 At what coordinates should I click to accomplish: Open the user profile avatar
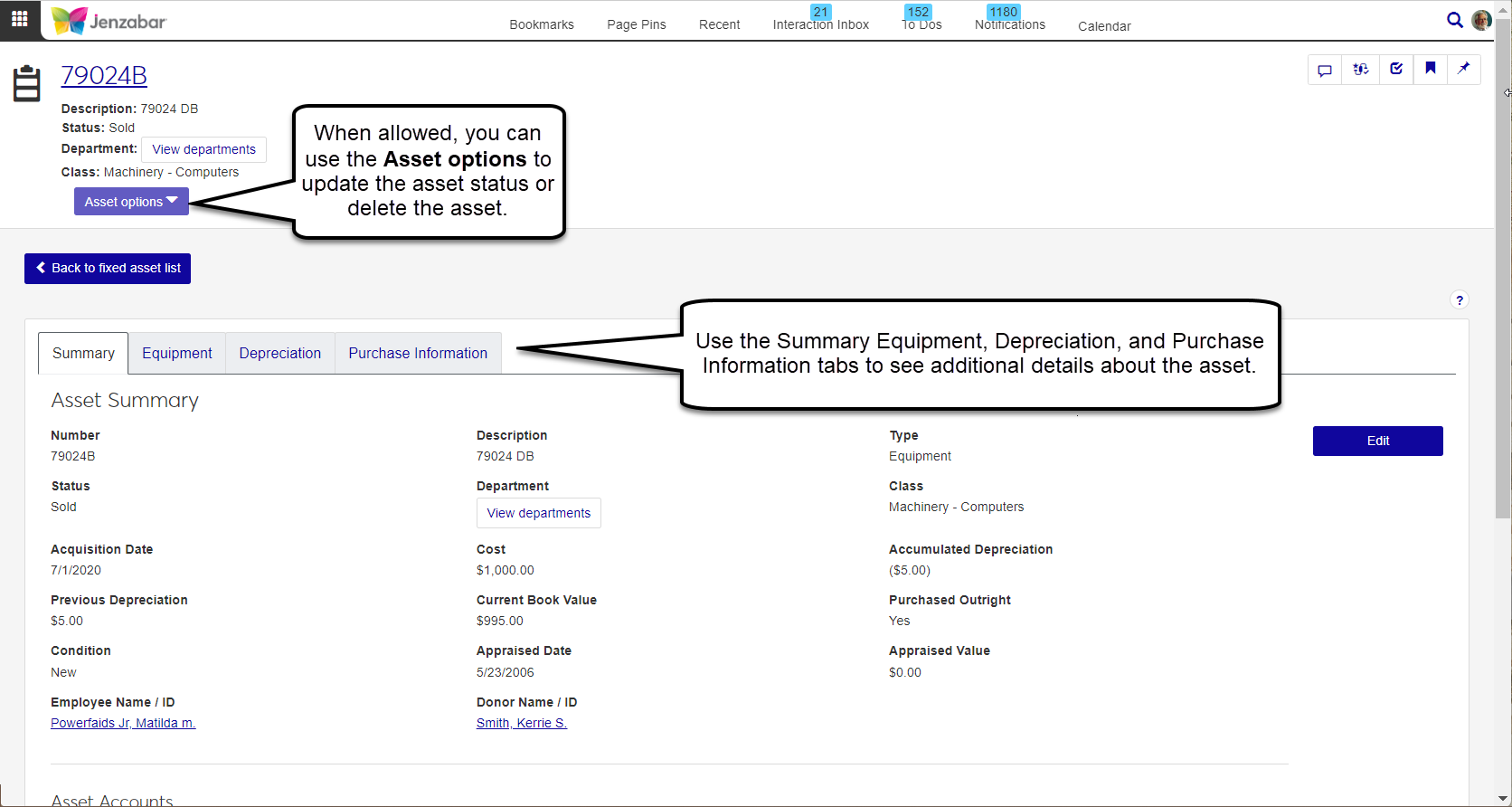pos(1481,20)
